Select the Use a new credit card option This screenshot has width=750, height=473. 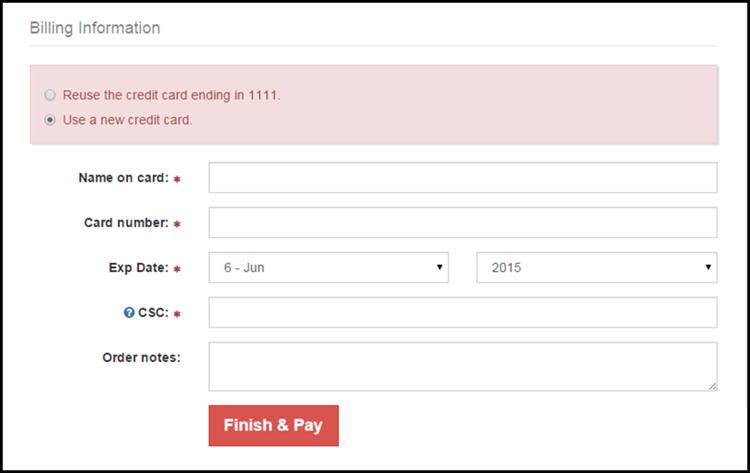[50, 120]
